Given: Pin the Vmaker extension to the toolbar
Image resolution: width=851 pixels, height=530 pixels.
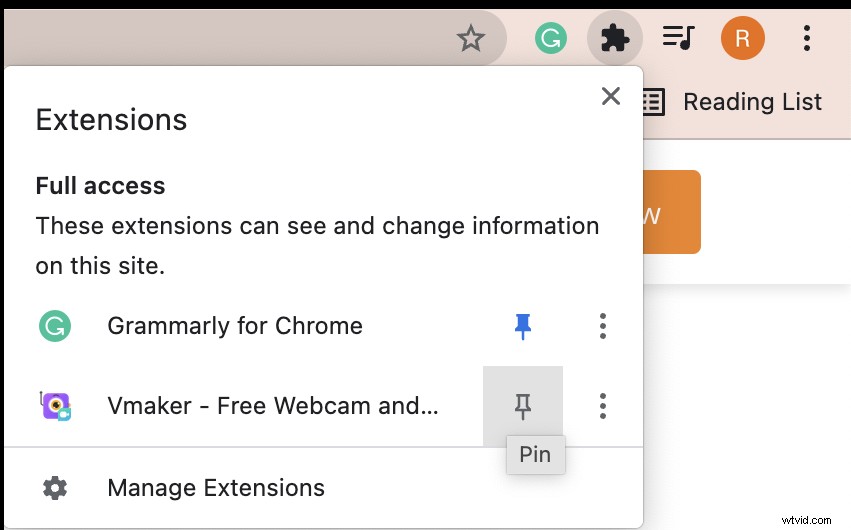Looking at the screenshot, I should click(522, 406).
